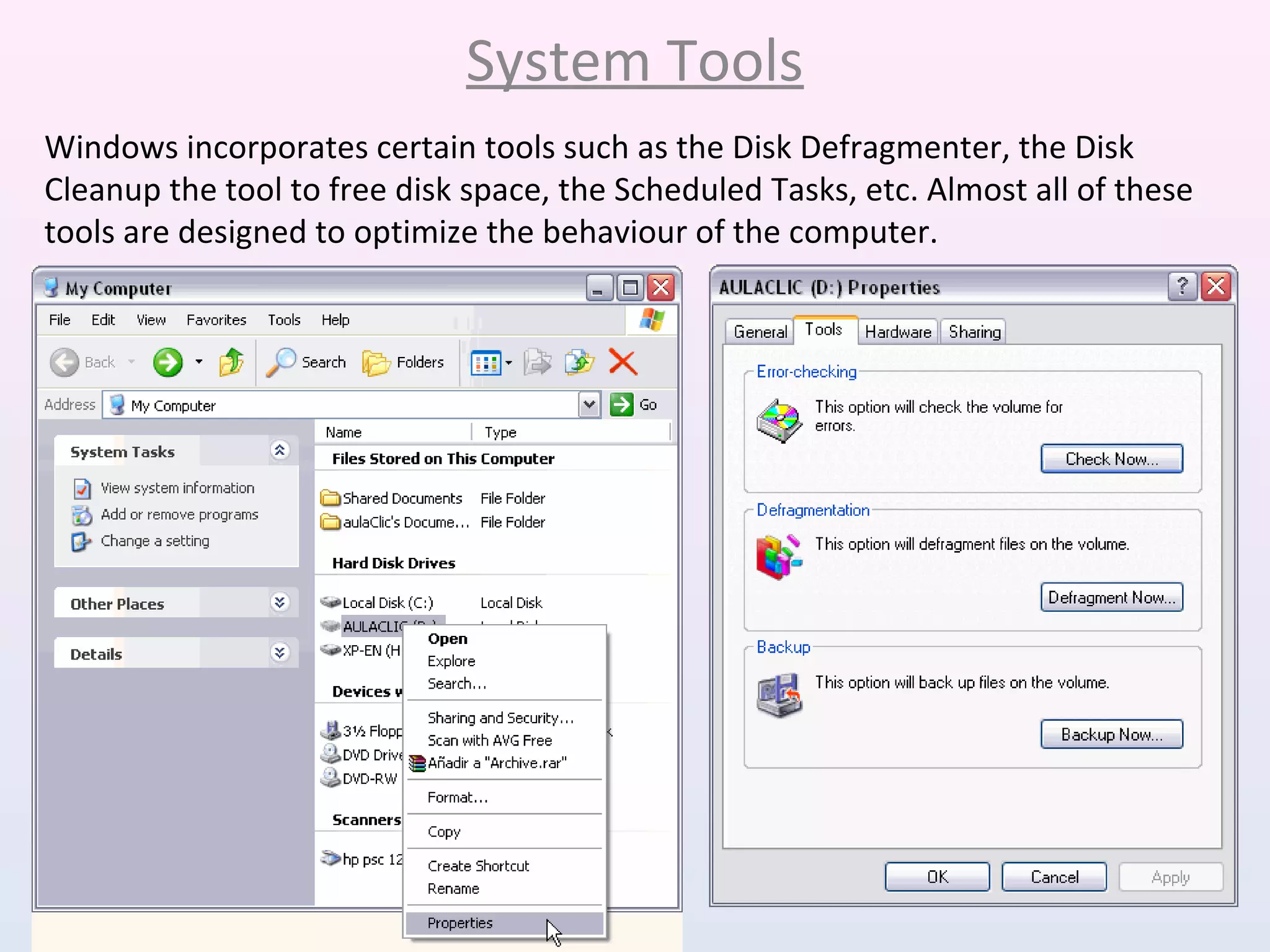Click the green Go arrow button

[621, 405]
